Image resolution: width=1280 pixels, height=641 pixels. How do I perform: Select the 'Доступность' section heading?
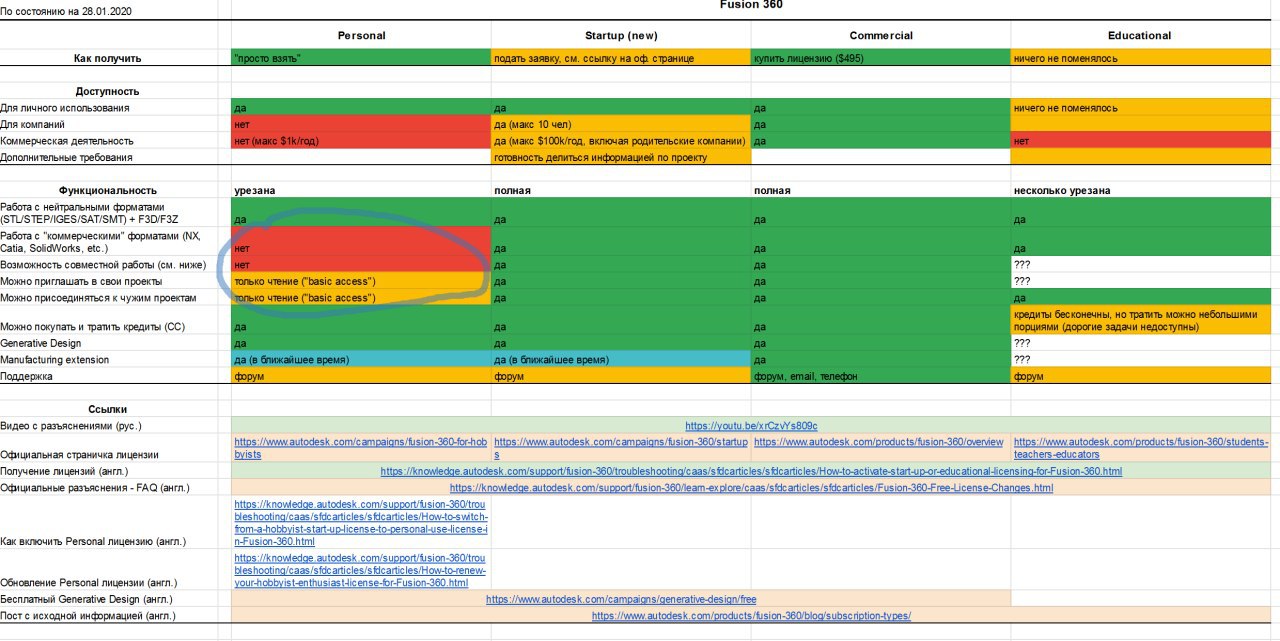(107, 92)
